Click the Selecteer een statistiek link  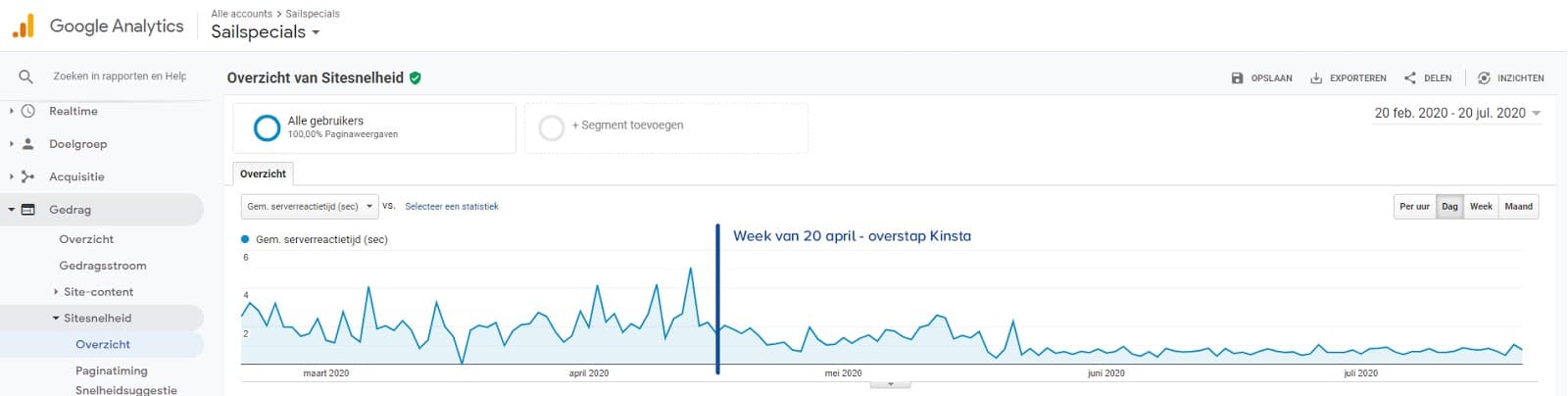452,207
